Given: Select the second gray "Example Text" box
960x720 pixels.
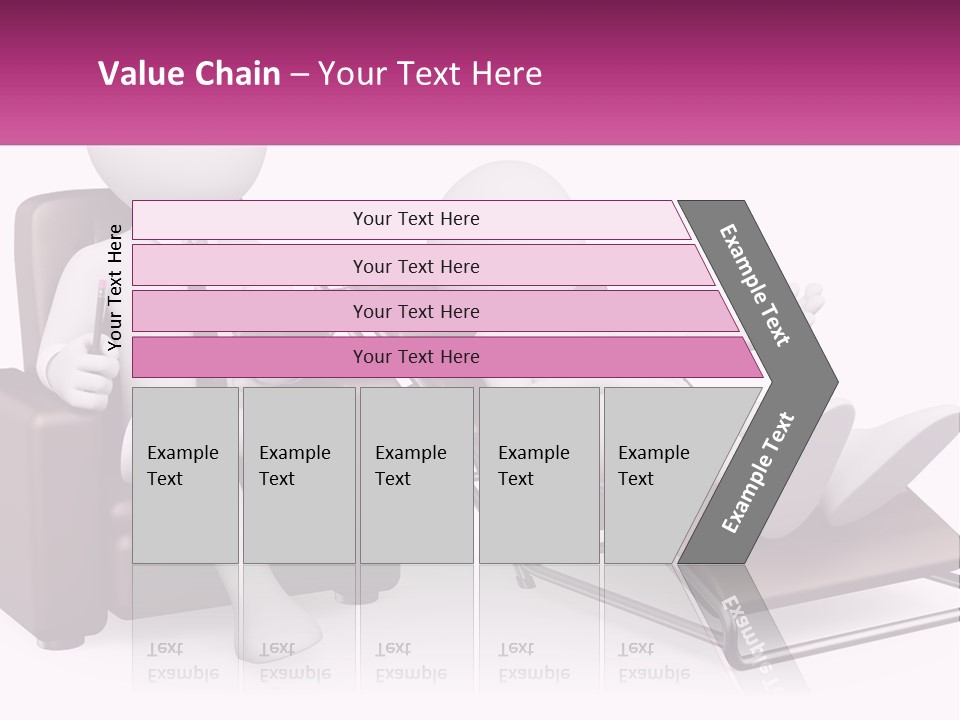Looking at the screenshot, I should 298,475.
